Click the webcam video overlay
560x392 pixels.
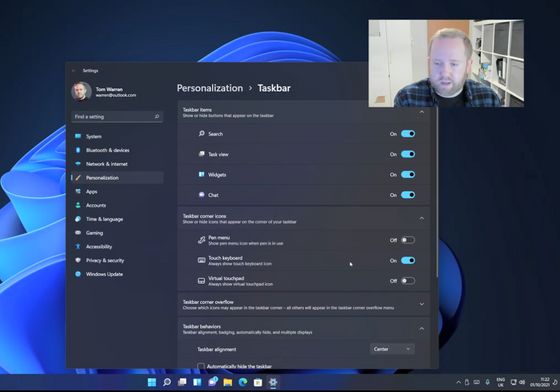click(x=446, y=63)
